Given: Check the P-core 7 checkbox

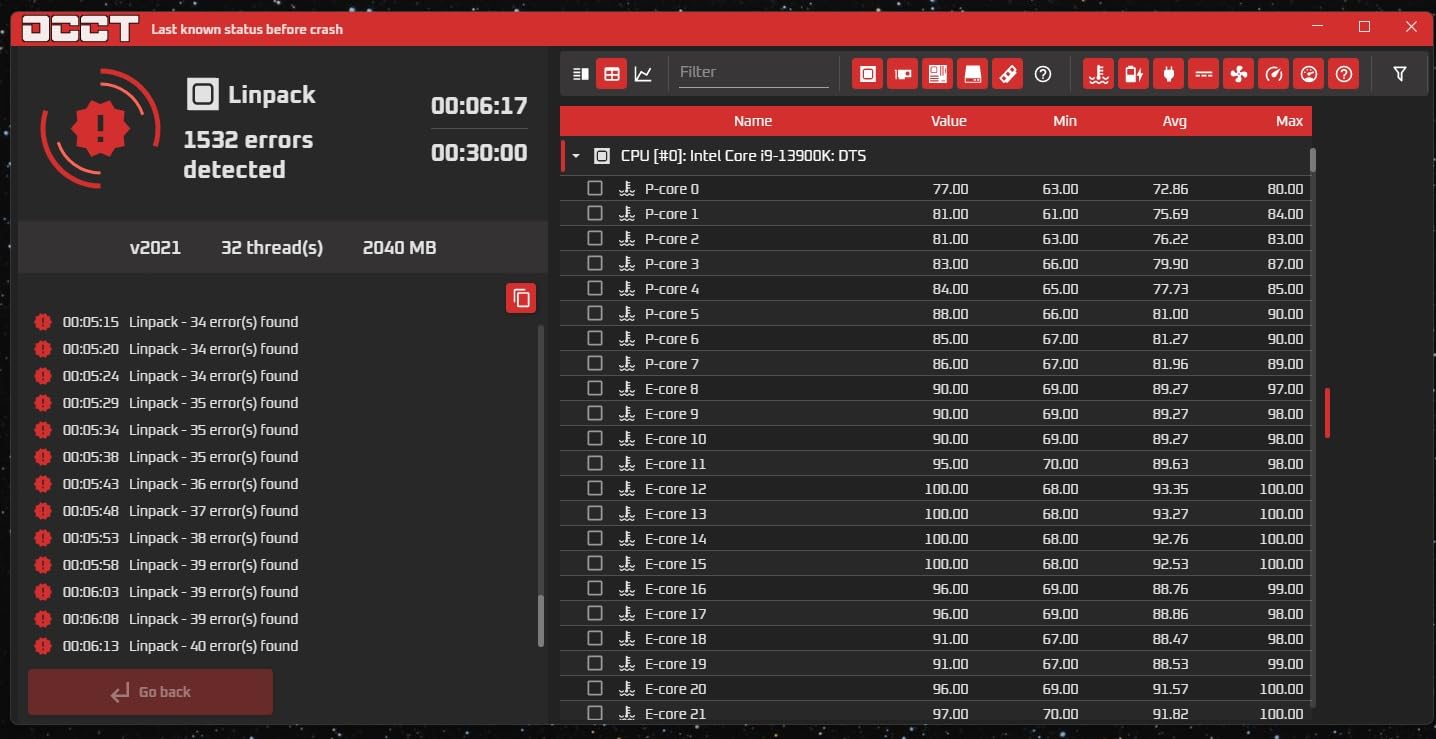Looking at the screenshot, I should click(595, 364).
